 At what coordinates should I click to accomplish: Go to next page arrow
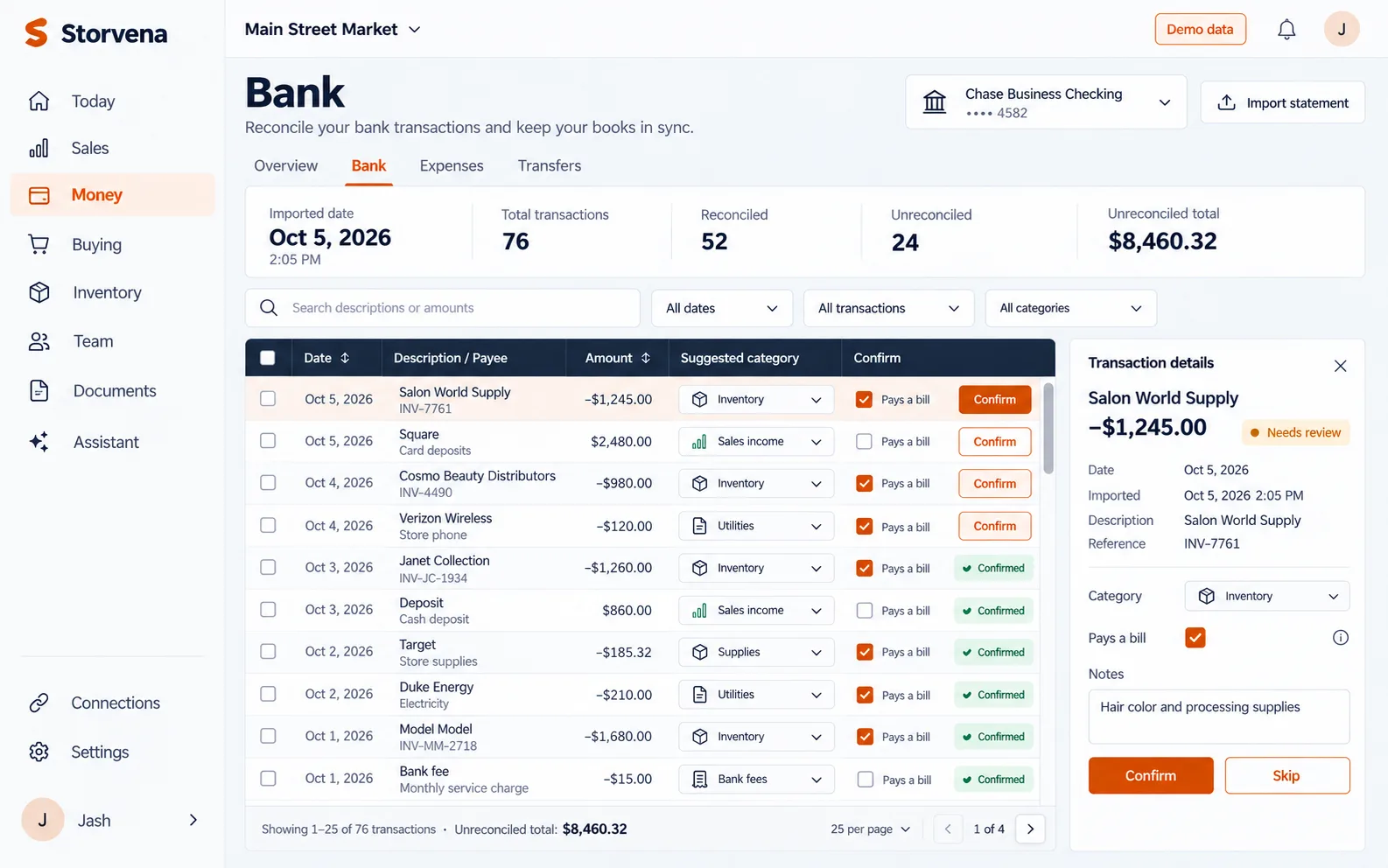click(x=1030, y=829)
